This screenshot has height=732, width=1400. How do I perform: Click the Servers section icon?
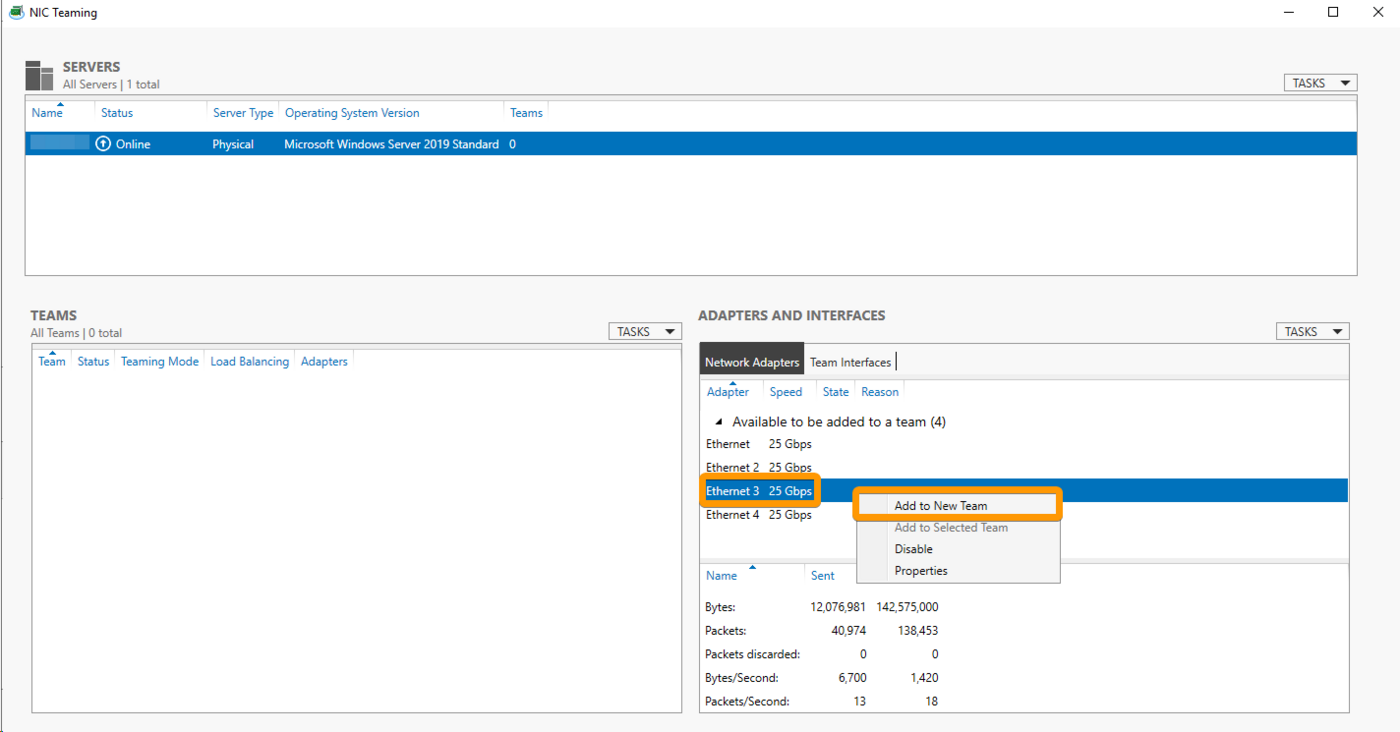click(40, 75)
